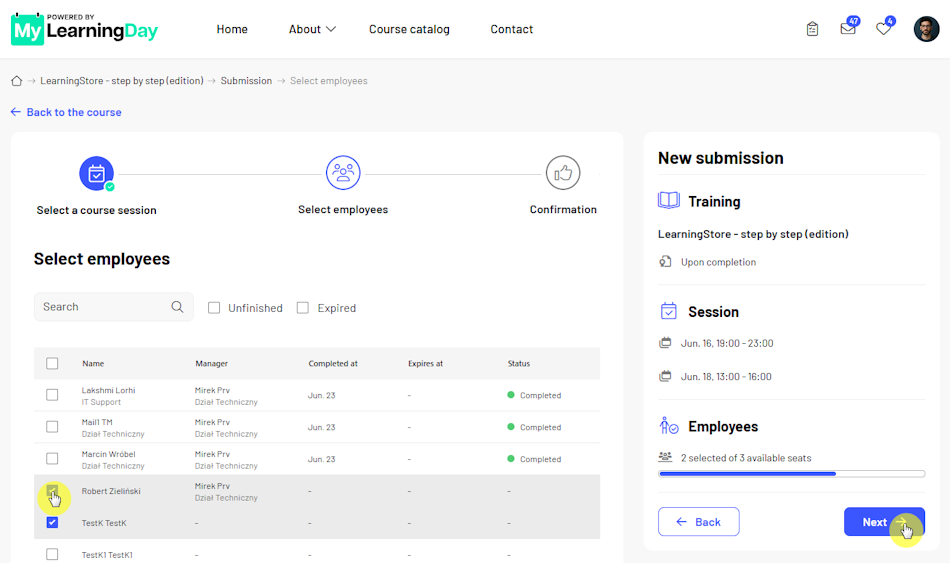Click the Submission breadcrumb link
Screen dimensions: 950x563
coord(246,81)
